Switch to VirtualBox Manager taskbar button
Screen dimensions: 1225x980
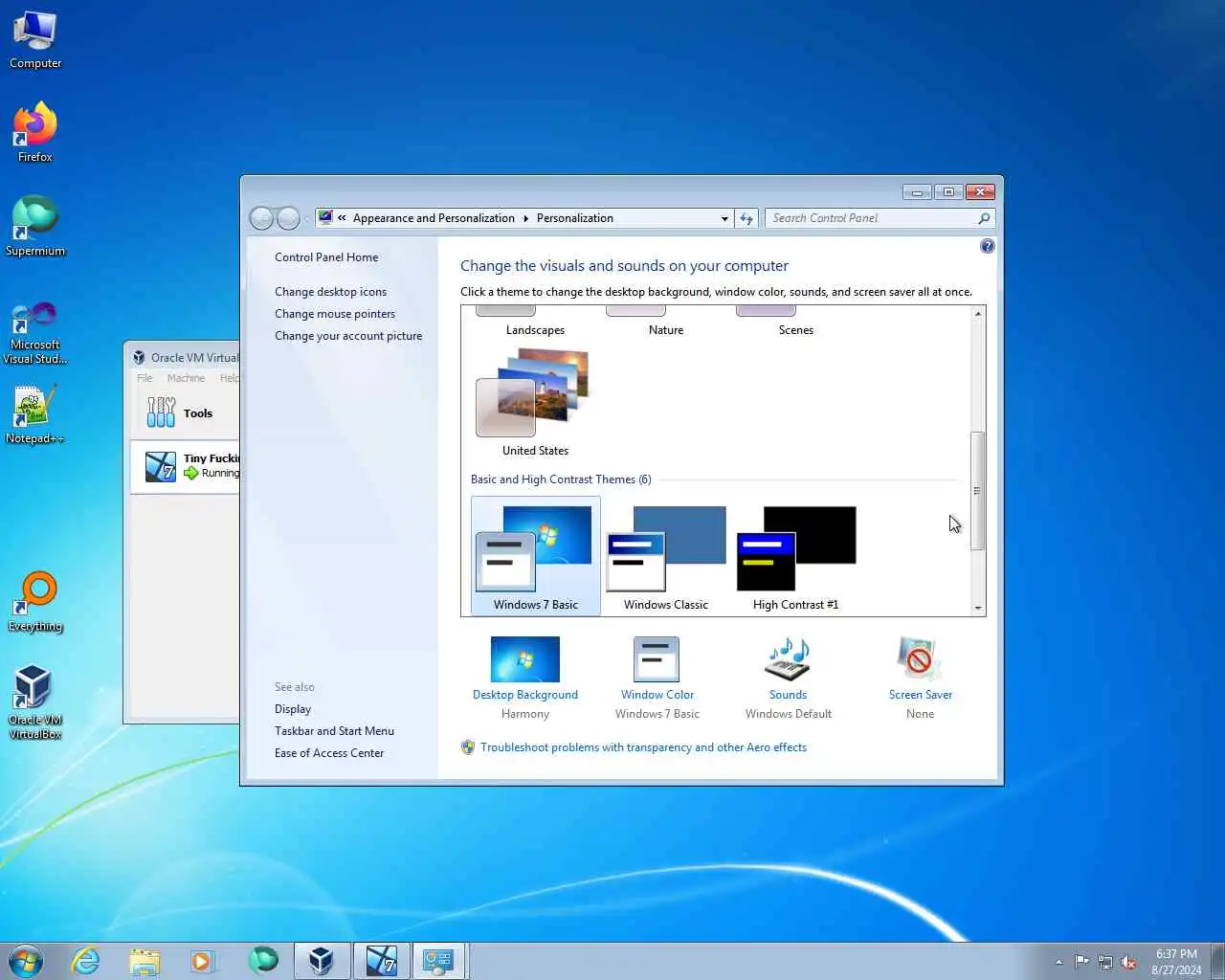coord(322,961)
